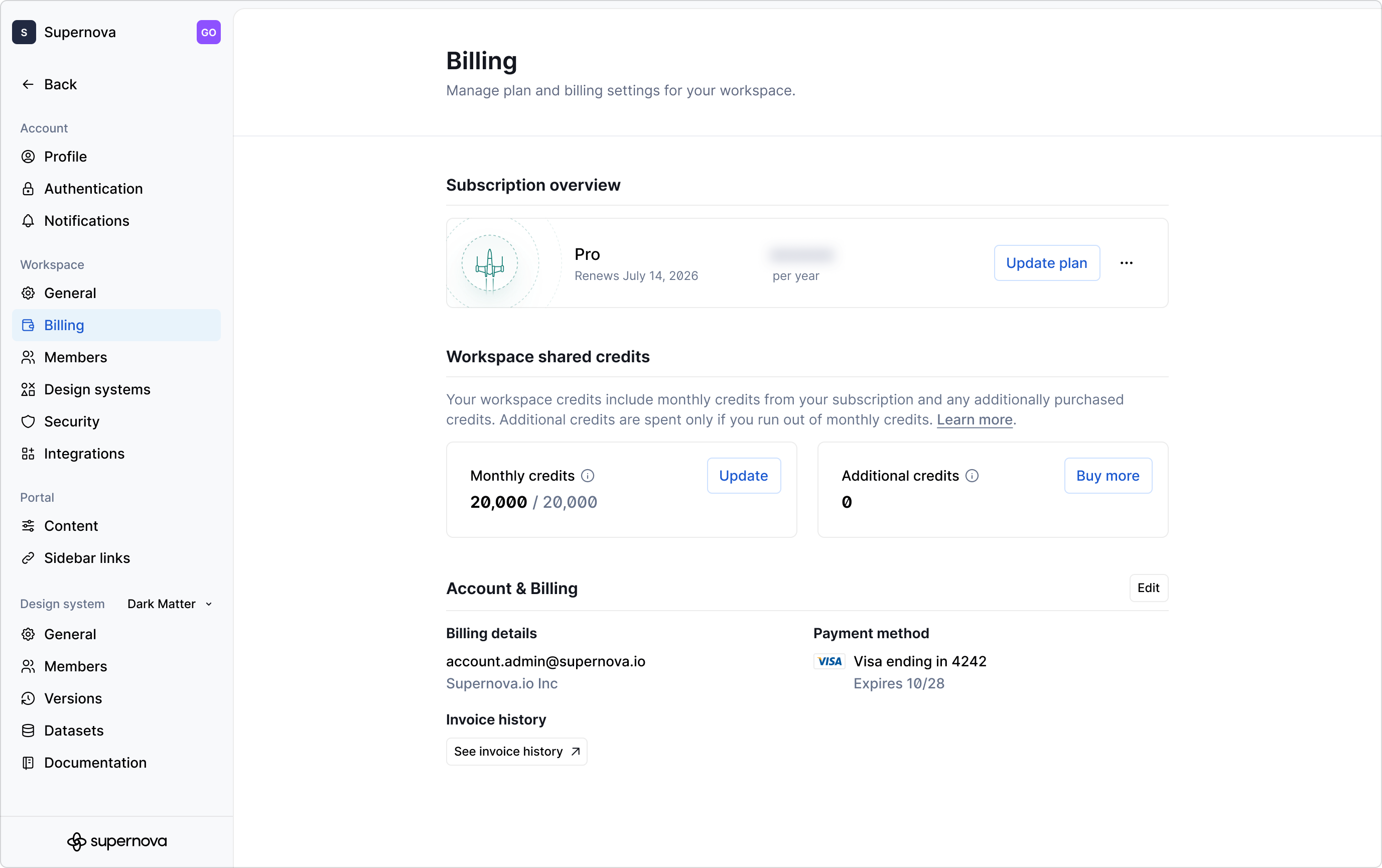Screen dimensions: 1382x868
Task: Open Versions via the history icon
Action: point(28,698)
